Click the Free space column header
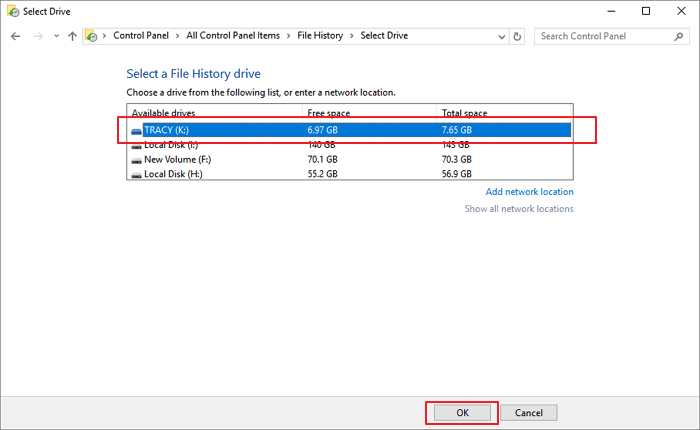This screenshot has height=430, width=700. tap(329, 113)
